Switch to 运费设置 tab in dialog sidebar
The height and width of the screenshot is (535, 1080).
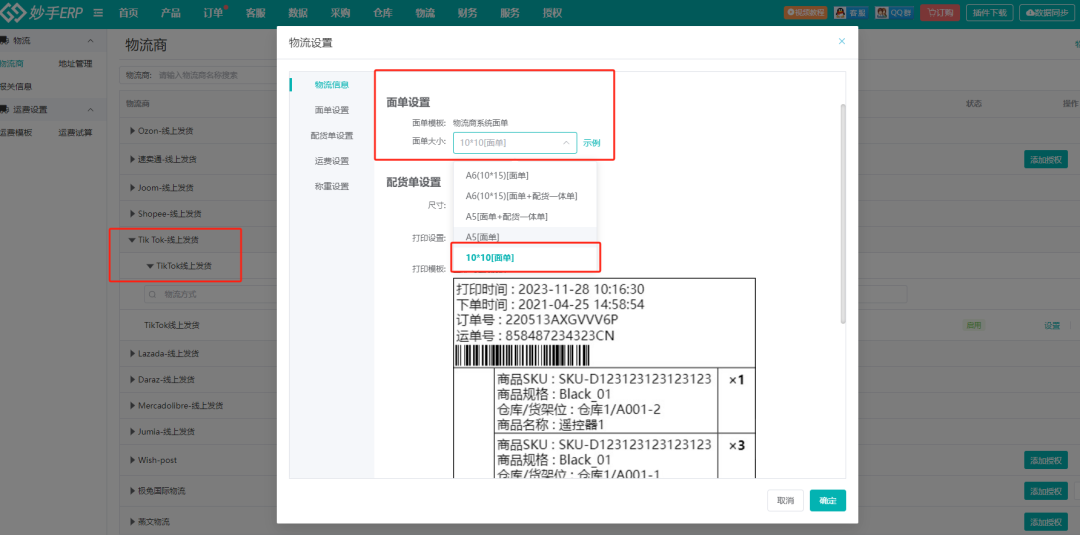331,161
